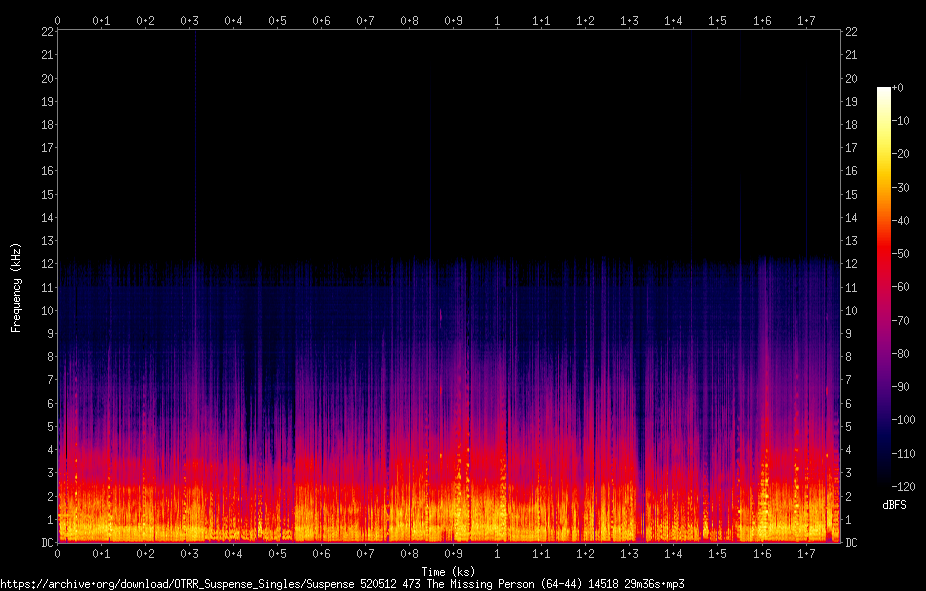Click the "Frequency (kHz)" axis label
Viewport: 926px width, 591px height.
[16, 288]
